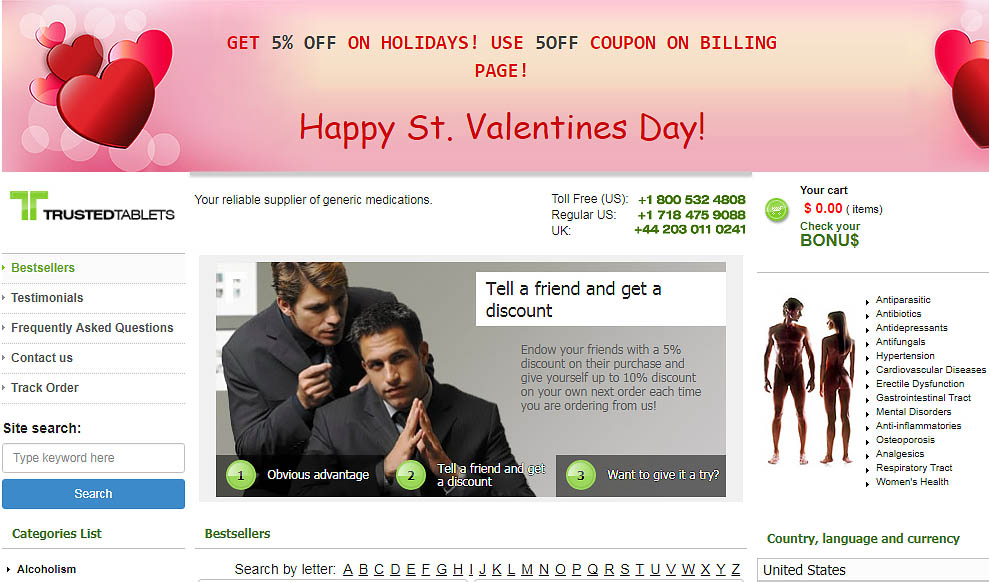The image size is (989, 582).
Task: Select step 1 Obvious advantage circle
Action: (x=240, y=475)
